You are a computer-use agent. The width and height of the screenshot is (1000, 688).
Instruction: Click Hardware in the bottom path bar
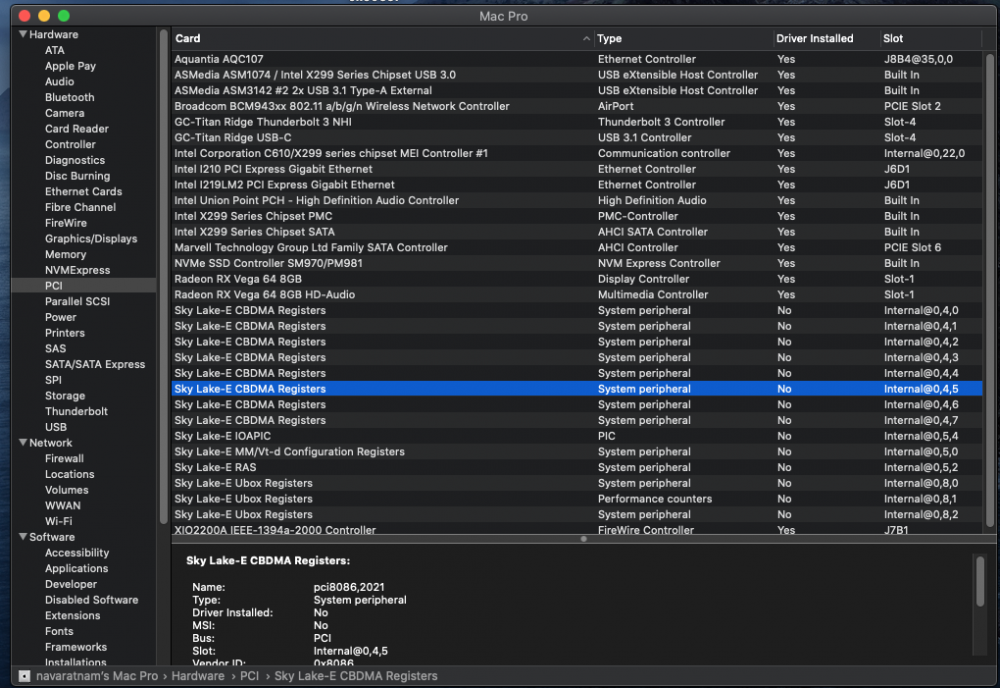[198, 676]
